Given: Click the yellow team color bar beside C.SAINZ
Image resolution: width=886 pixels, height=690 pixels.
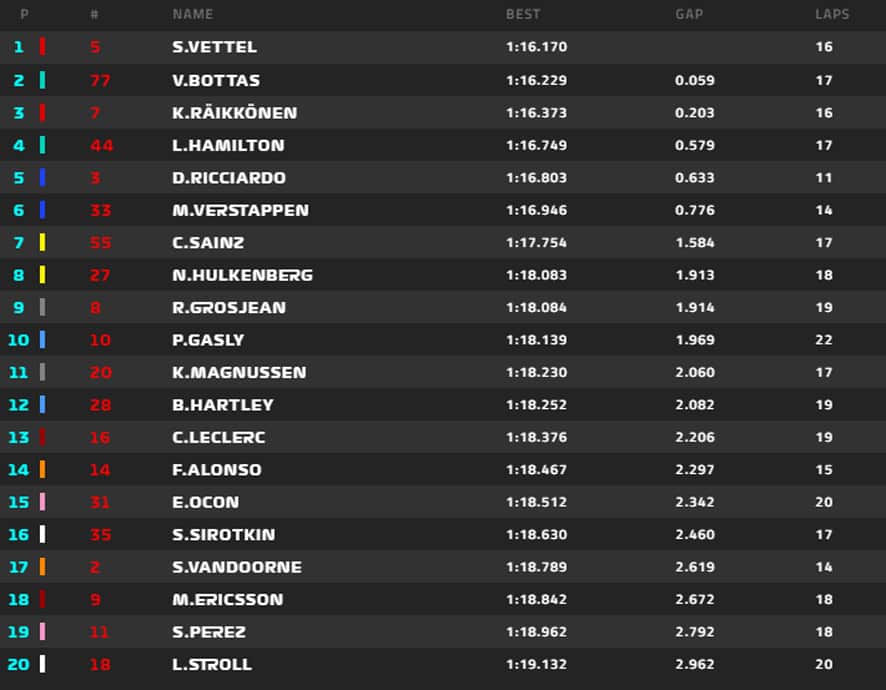Looking at the screenshot, I should [x=42, y=242].
